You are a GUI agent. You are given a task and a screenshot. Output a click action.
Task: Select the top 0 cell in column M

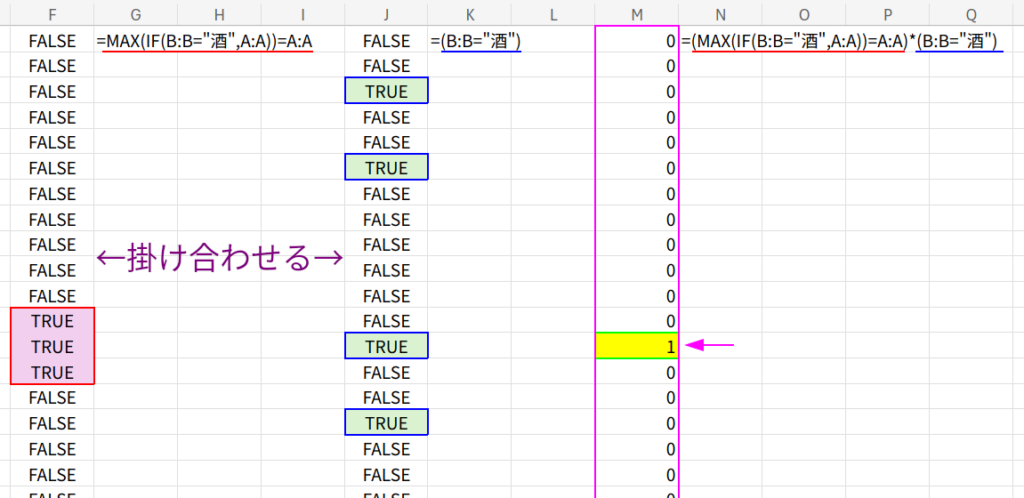point(637,41)
